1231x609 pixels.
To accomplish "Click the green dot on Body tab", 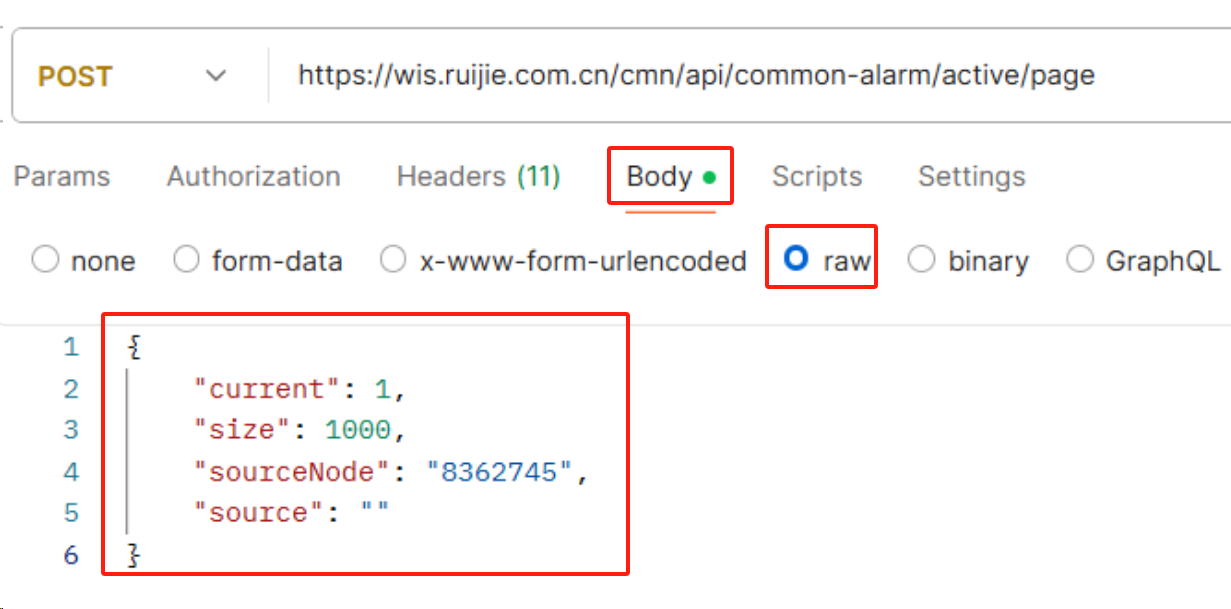I will 709,178.
